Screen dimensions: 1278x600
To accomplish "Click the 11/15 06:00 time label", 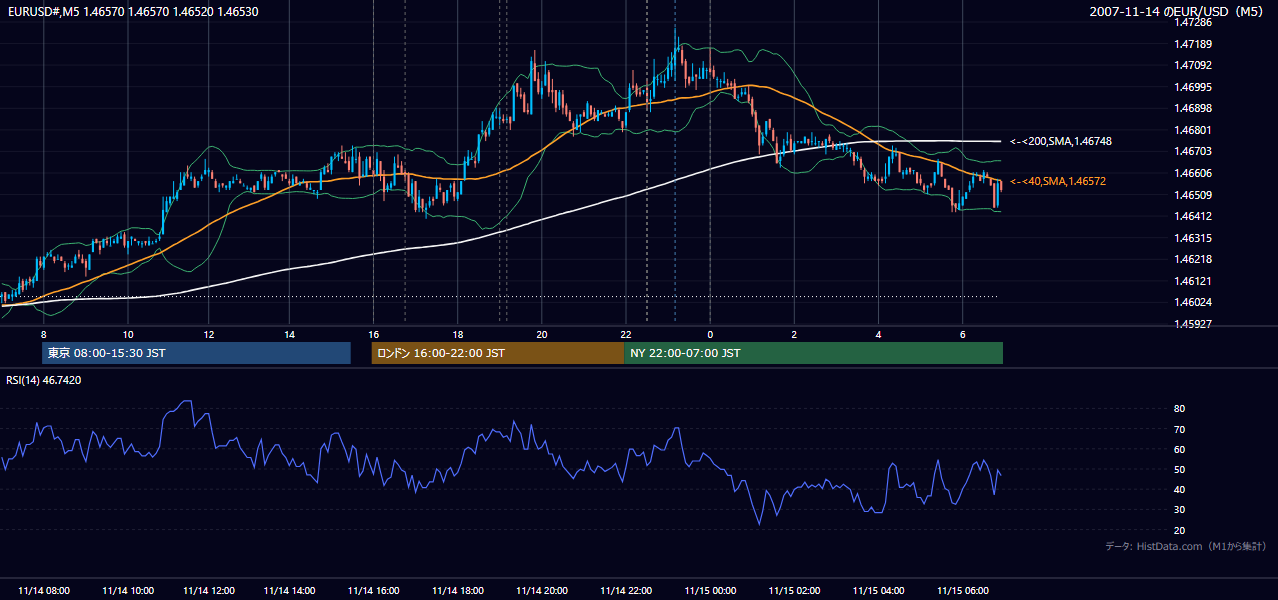I will pyautogui.click(x=962, y=591).
